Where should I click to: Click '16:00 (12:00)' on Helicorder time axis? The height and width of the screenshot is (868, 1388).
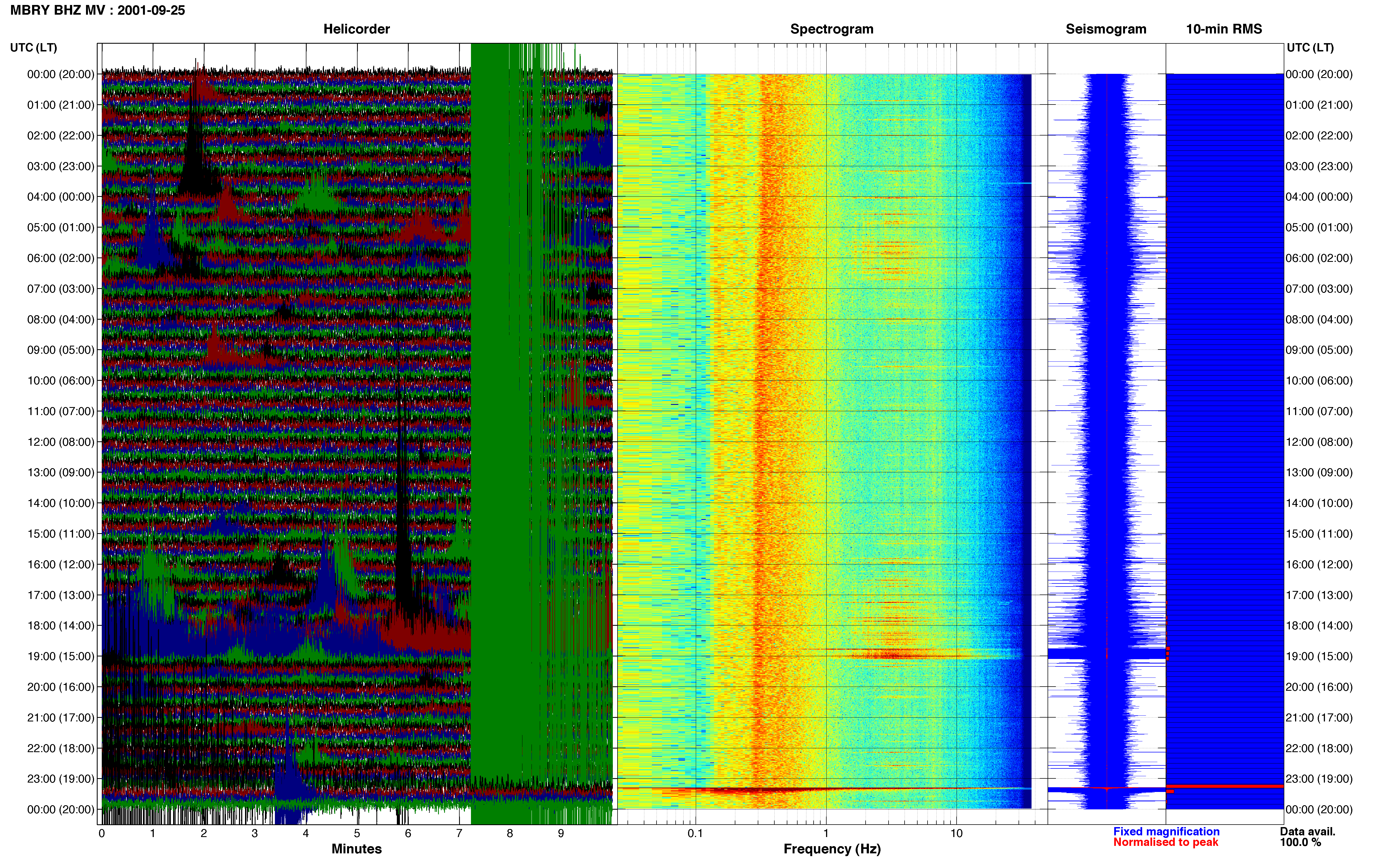coord(61,564)
